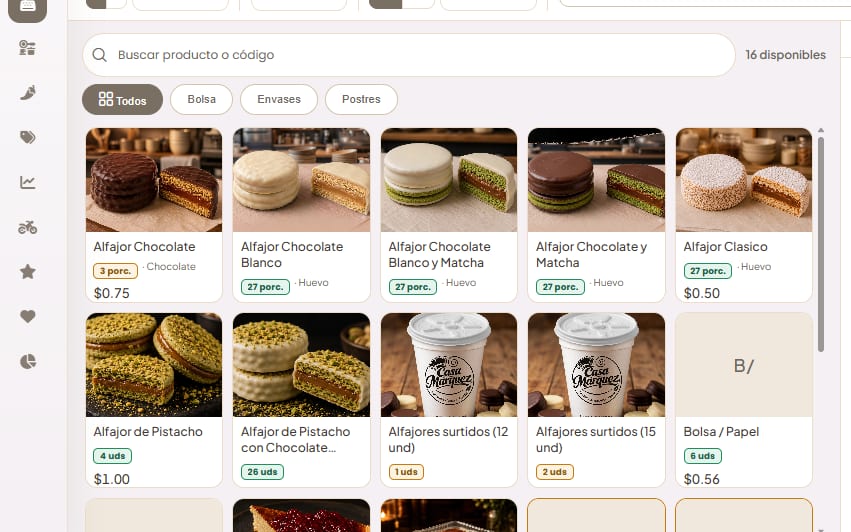Image resolution: width=851 pixels, height=532 pixels.
Task: Filter products by Postres category
Action: [361, 99]
